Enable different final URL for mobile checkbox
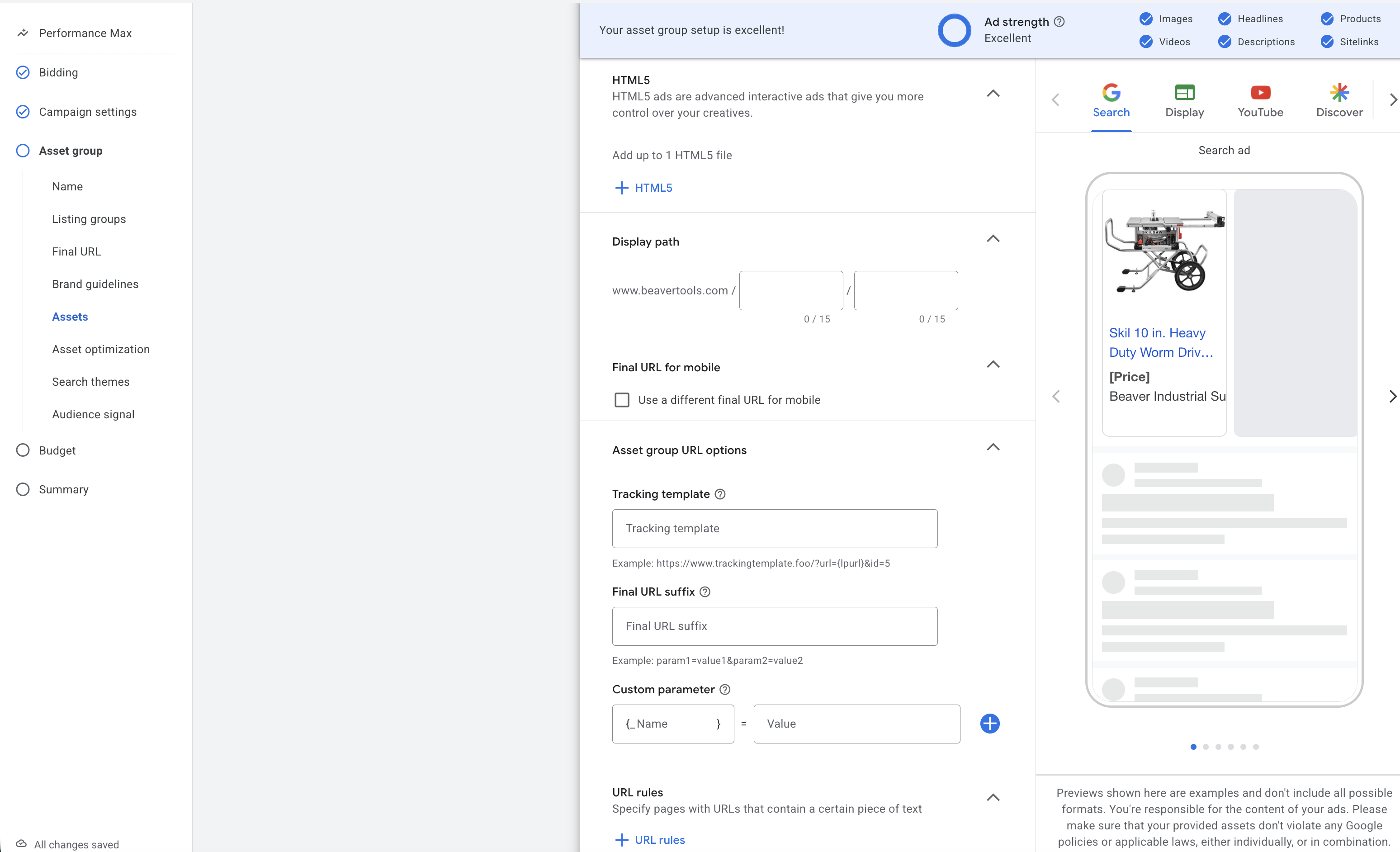Screen dimensions: 1400x852 tap(622, 400)
